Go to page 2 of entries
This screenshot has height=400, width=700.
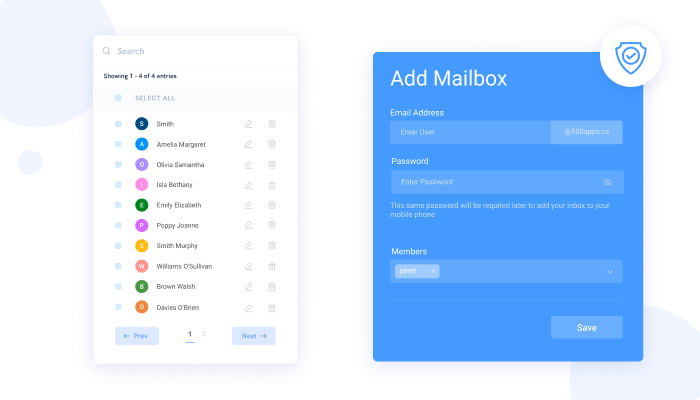coord(204,334)
